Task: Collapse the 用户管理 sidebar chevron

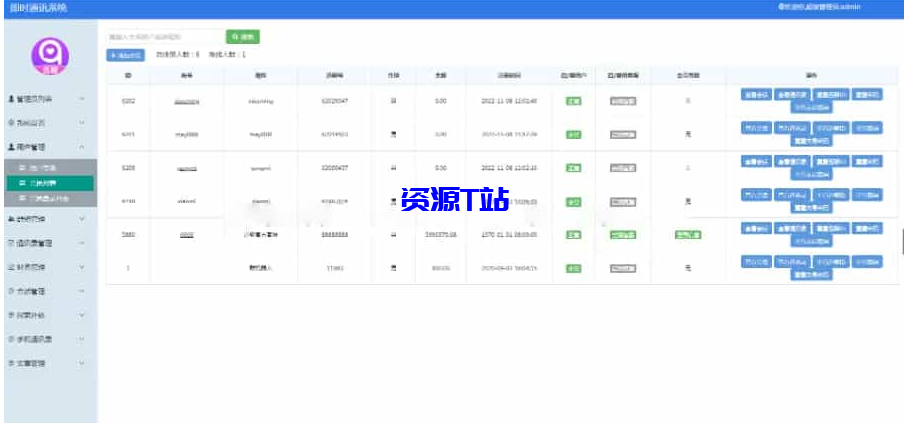Action: [82, 147]
